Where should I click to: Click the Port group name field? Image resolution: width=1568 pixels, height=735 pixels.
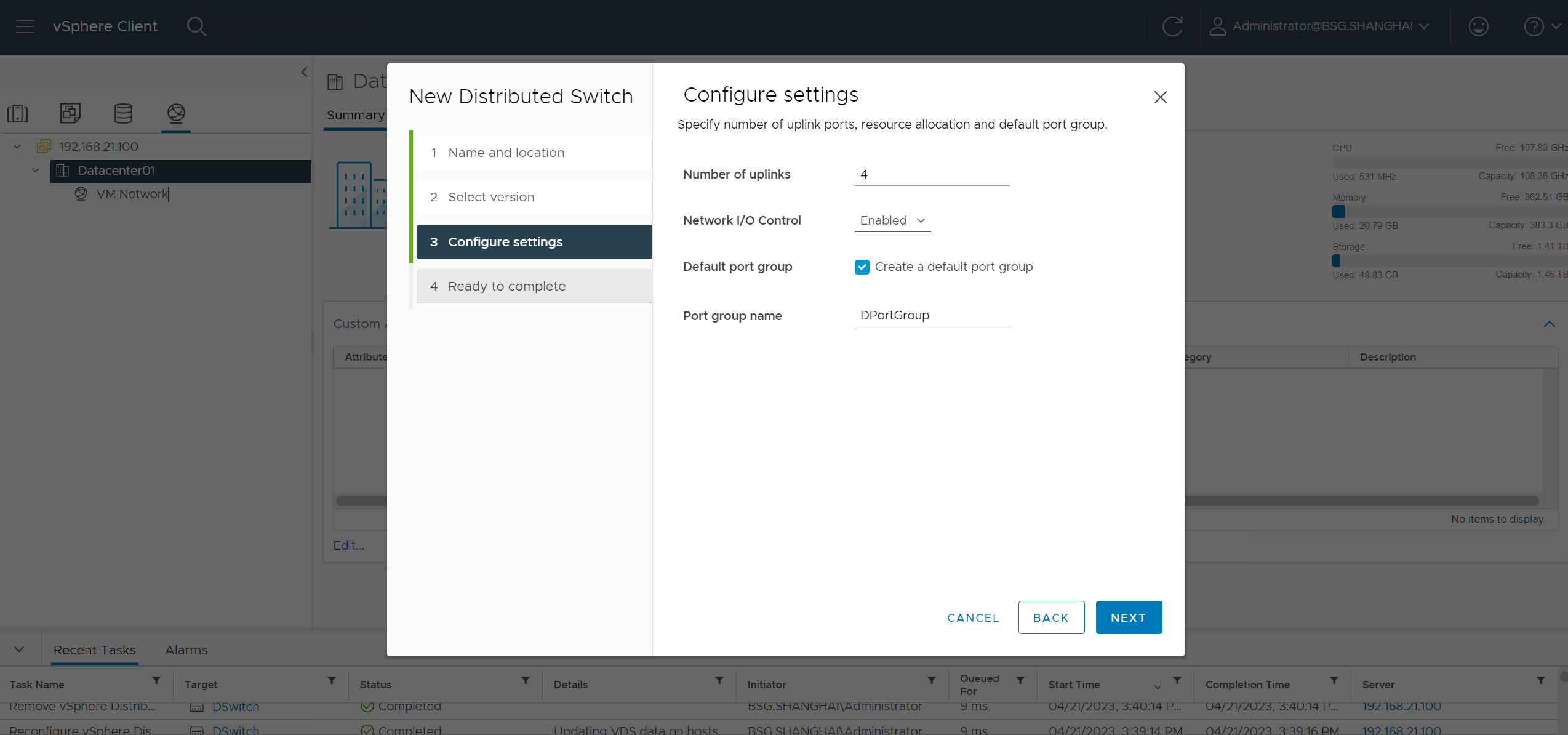[x=932, y=315]
